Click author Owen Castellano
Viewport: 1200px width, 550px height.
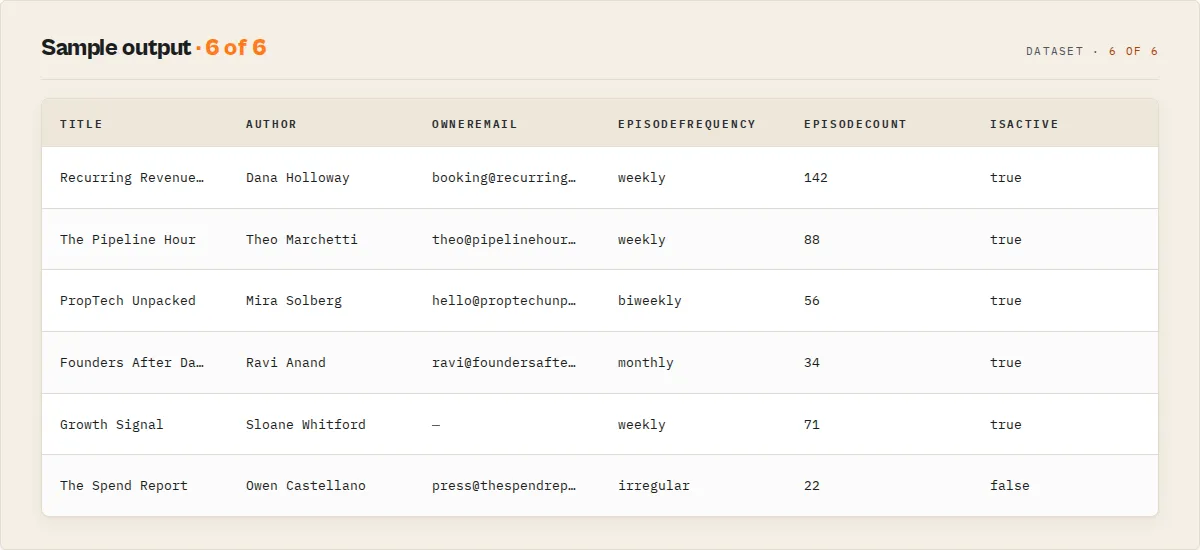click(306, 486)
